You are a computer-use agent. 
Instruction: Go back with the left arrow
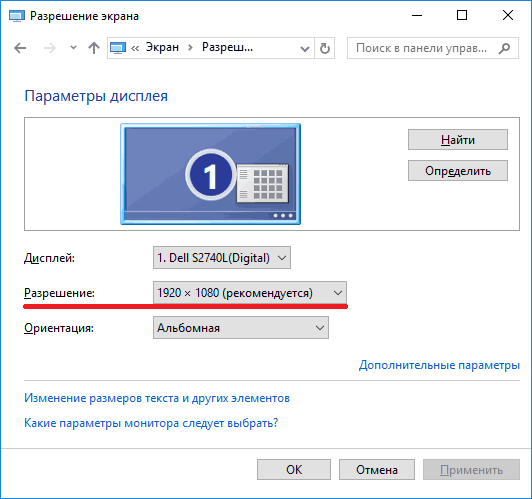click(x=20, y=48)
